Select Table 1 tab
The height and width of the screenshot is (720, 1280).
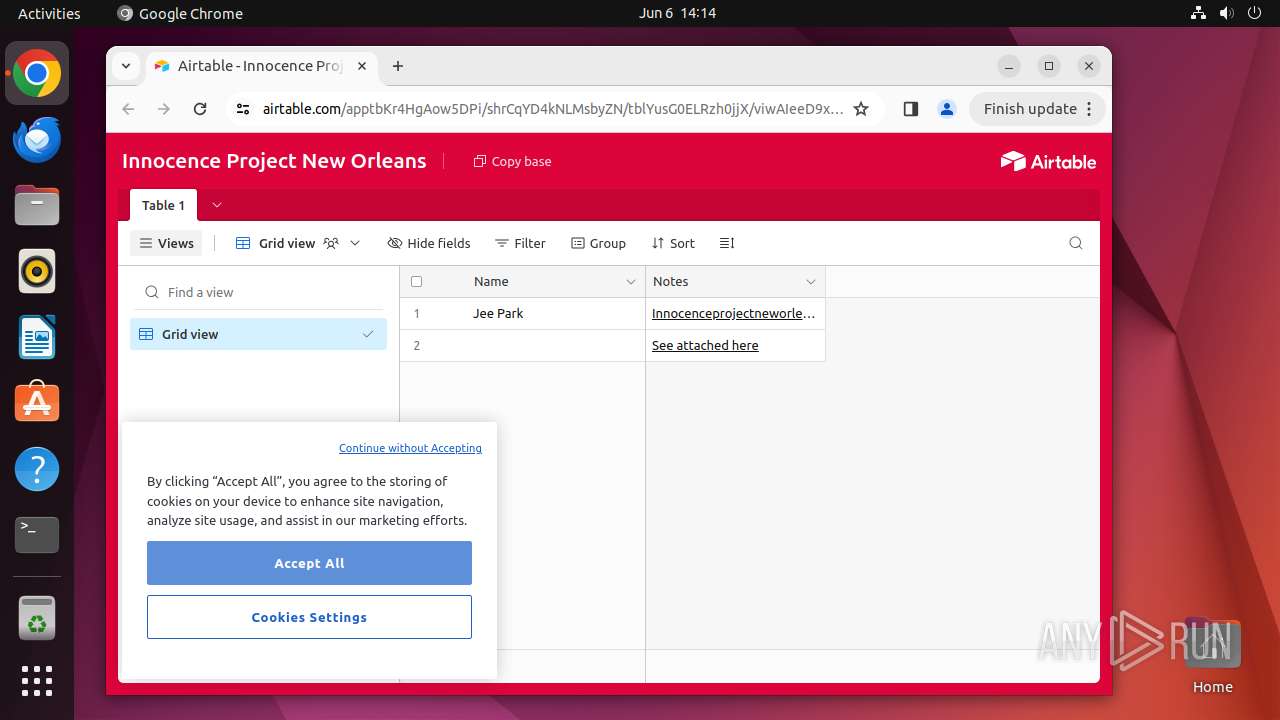163,205
